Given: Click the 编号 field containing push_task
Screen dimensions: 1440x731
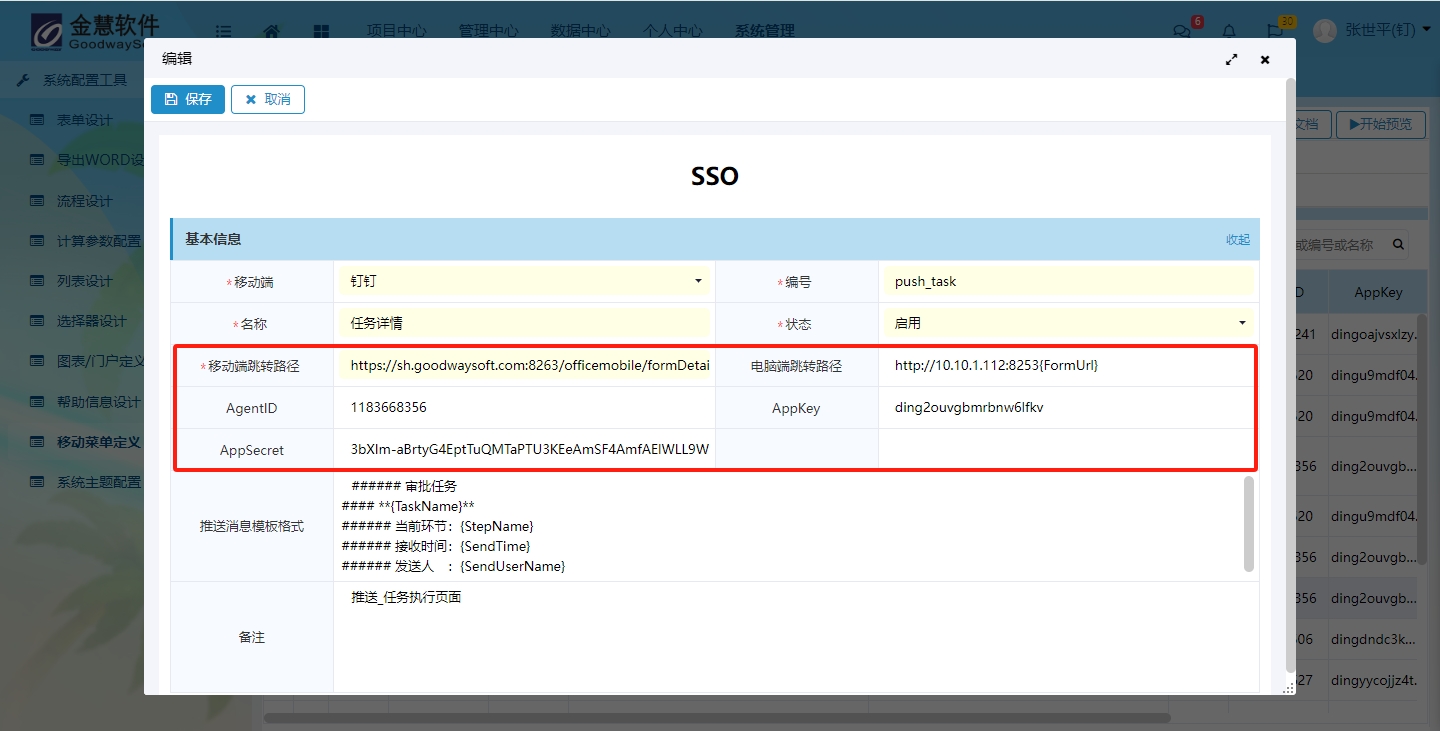Looking at the screenshot, I should click(1068, 282).
